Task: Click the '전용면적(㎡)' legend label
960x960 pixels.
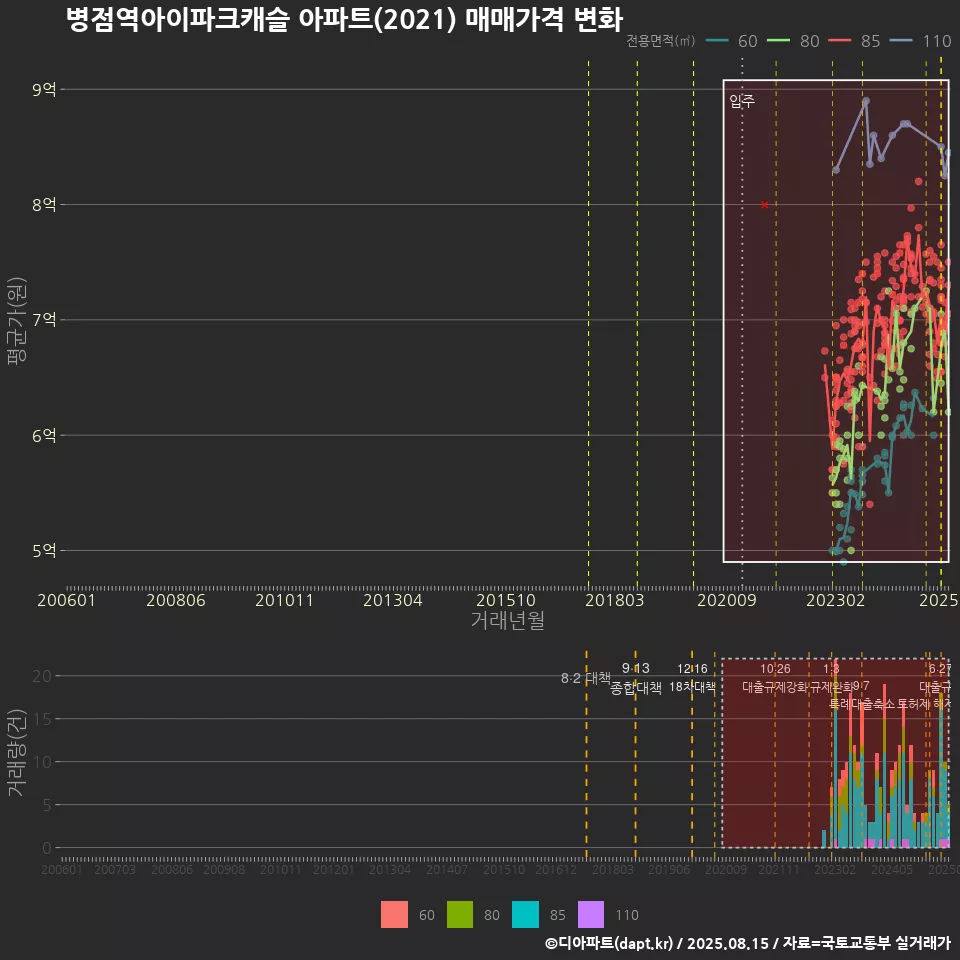Action: click(x=661, y=40)
